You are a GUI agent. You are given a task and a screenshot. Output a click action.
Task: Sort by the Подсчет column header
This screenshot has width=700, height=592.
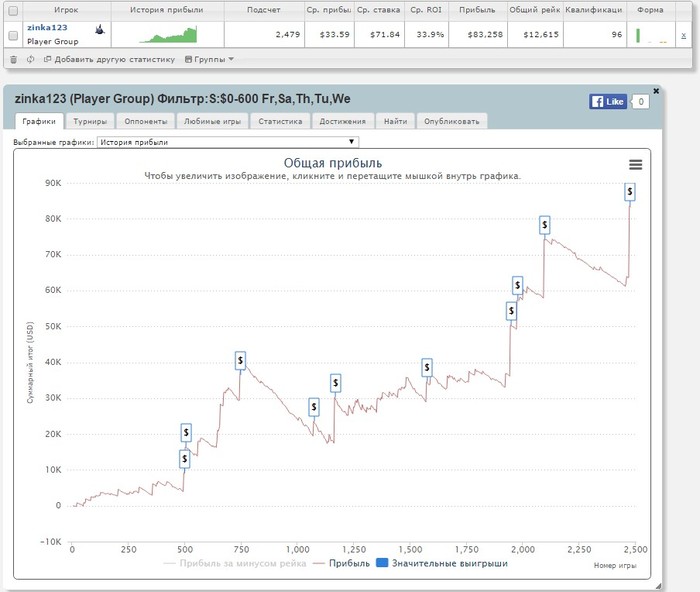[x=264, y=9]
